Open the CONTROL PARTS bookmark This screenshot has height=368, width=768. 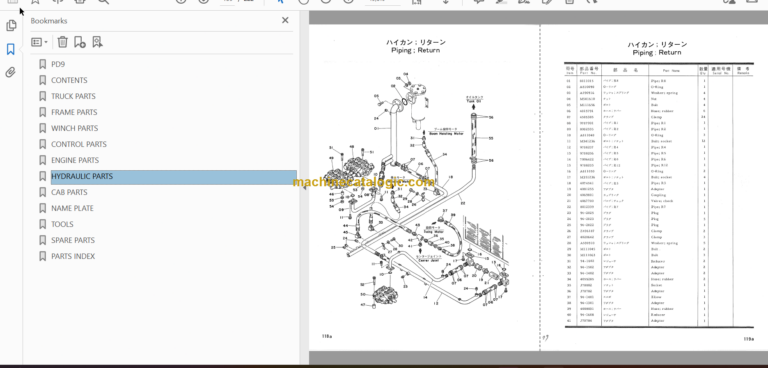click(x=79, y=144)
